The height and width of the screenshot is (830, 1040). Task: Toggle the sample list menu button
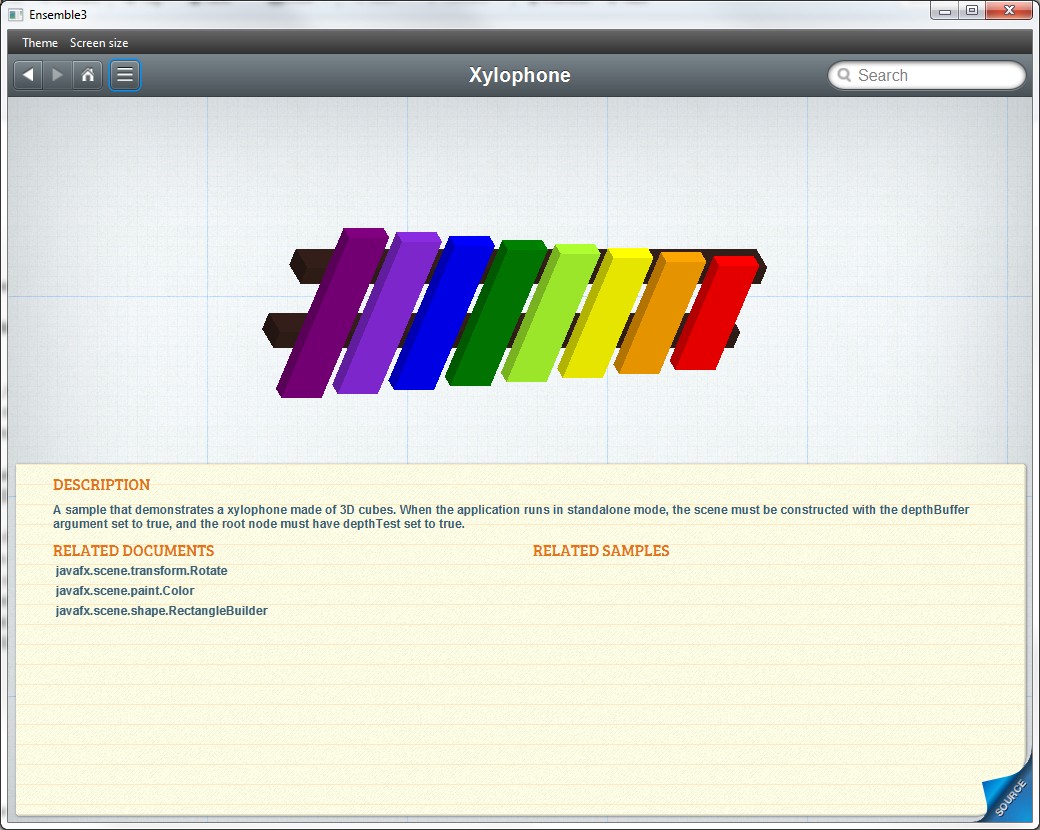125,75
